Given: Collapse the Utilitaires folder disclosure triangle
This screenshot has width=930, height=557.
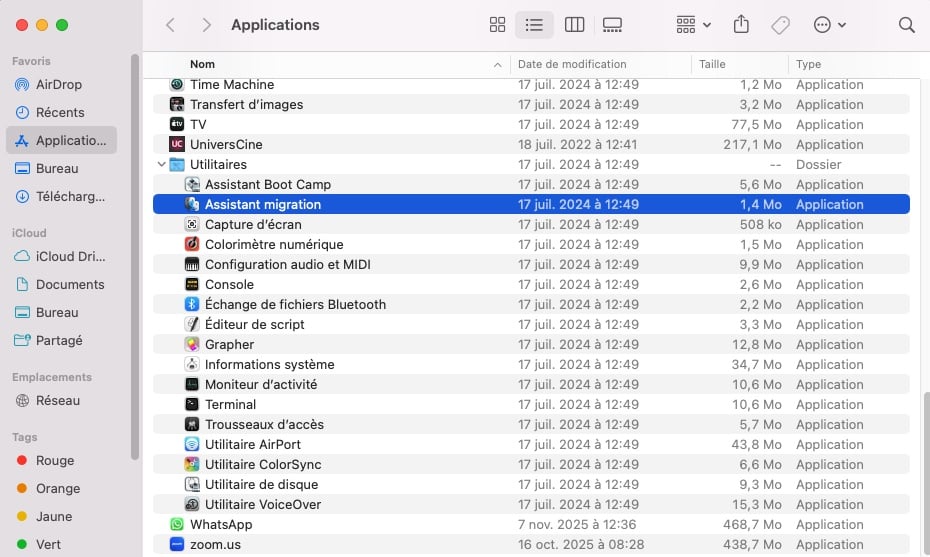Looking at the screenshot, I should pos(161,165).
